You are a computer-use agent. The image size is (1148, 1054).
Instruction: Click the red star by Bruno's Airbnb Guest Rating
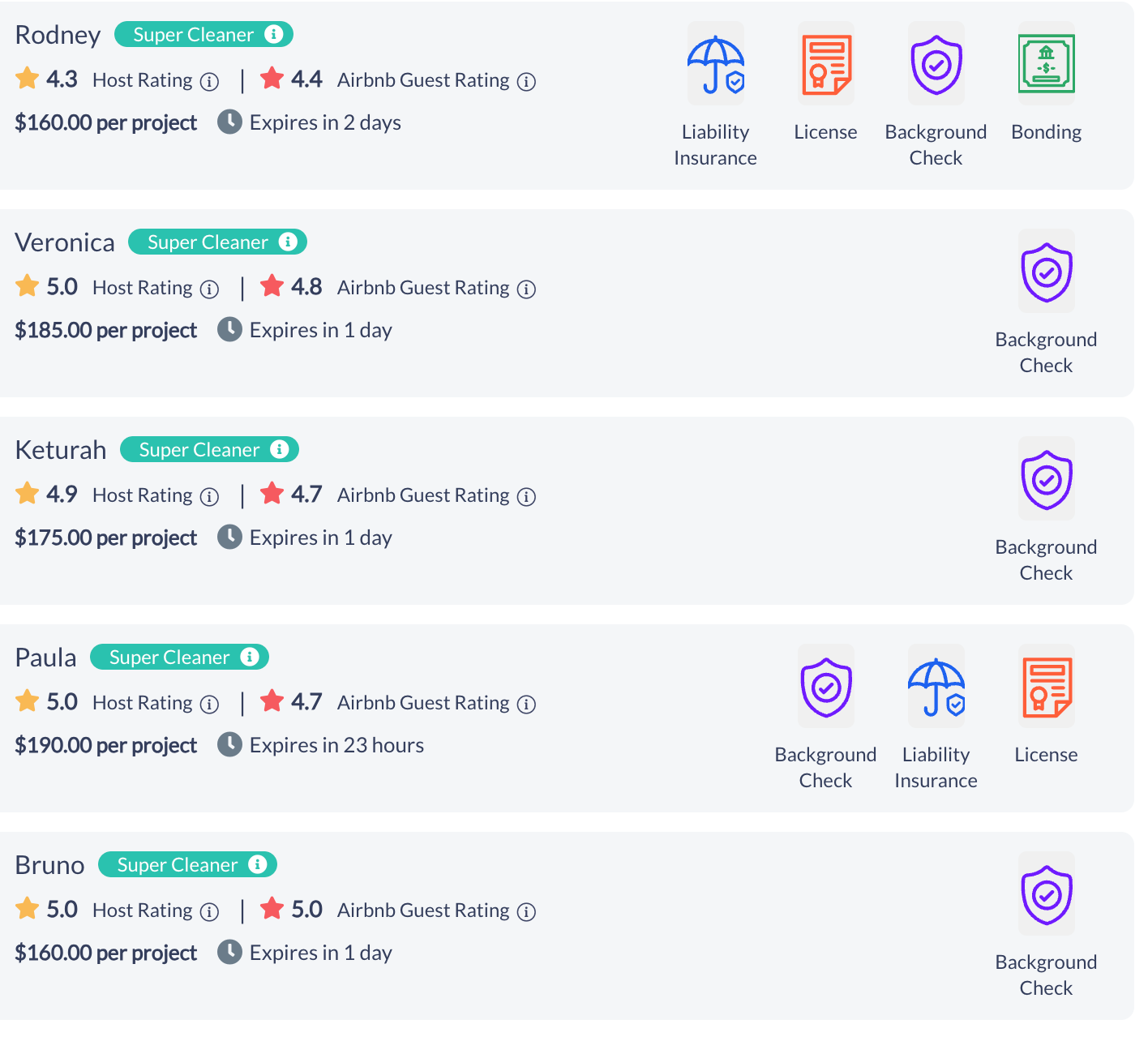coord(272,908)
